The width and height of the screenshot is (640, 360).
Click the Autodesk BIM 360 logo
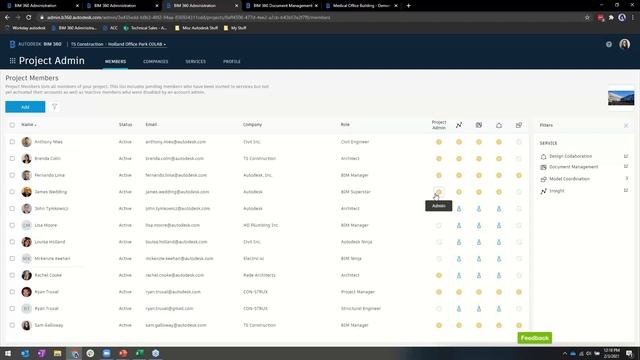tap(36, 44)
